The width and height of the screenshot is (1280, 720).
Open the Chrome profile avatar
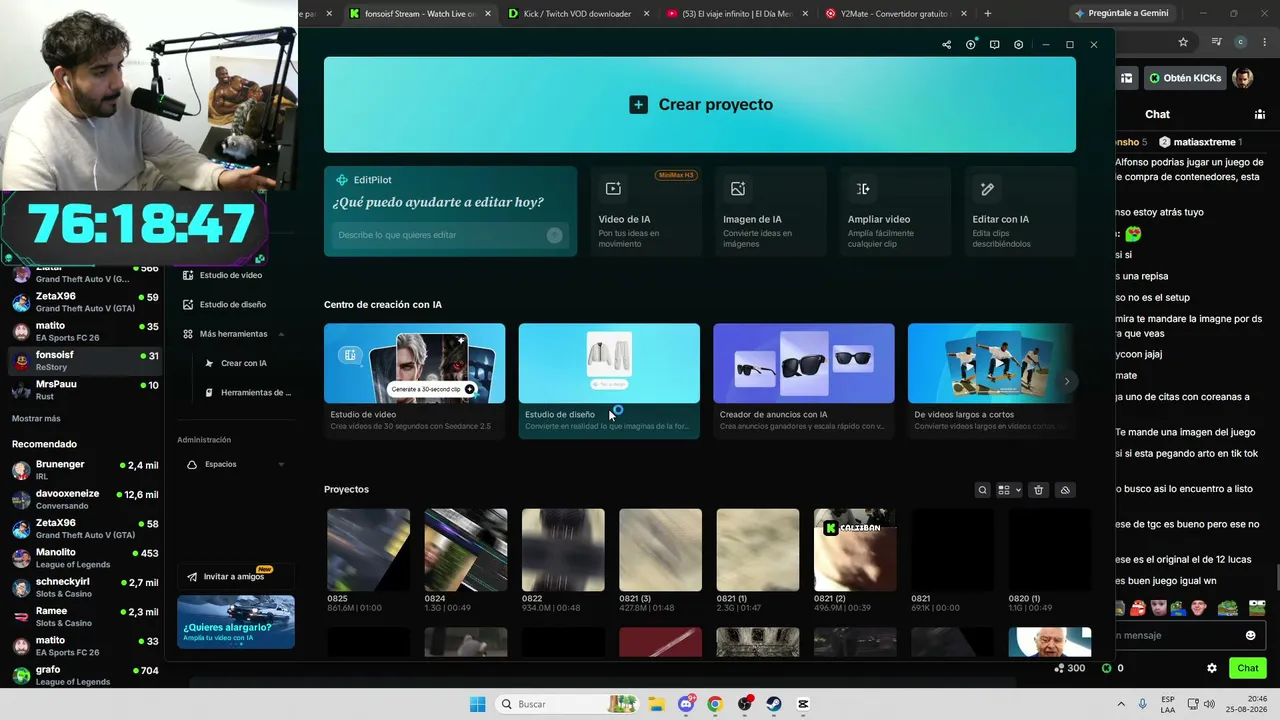(x=1241, y=42)
